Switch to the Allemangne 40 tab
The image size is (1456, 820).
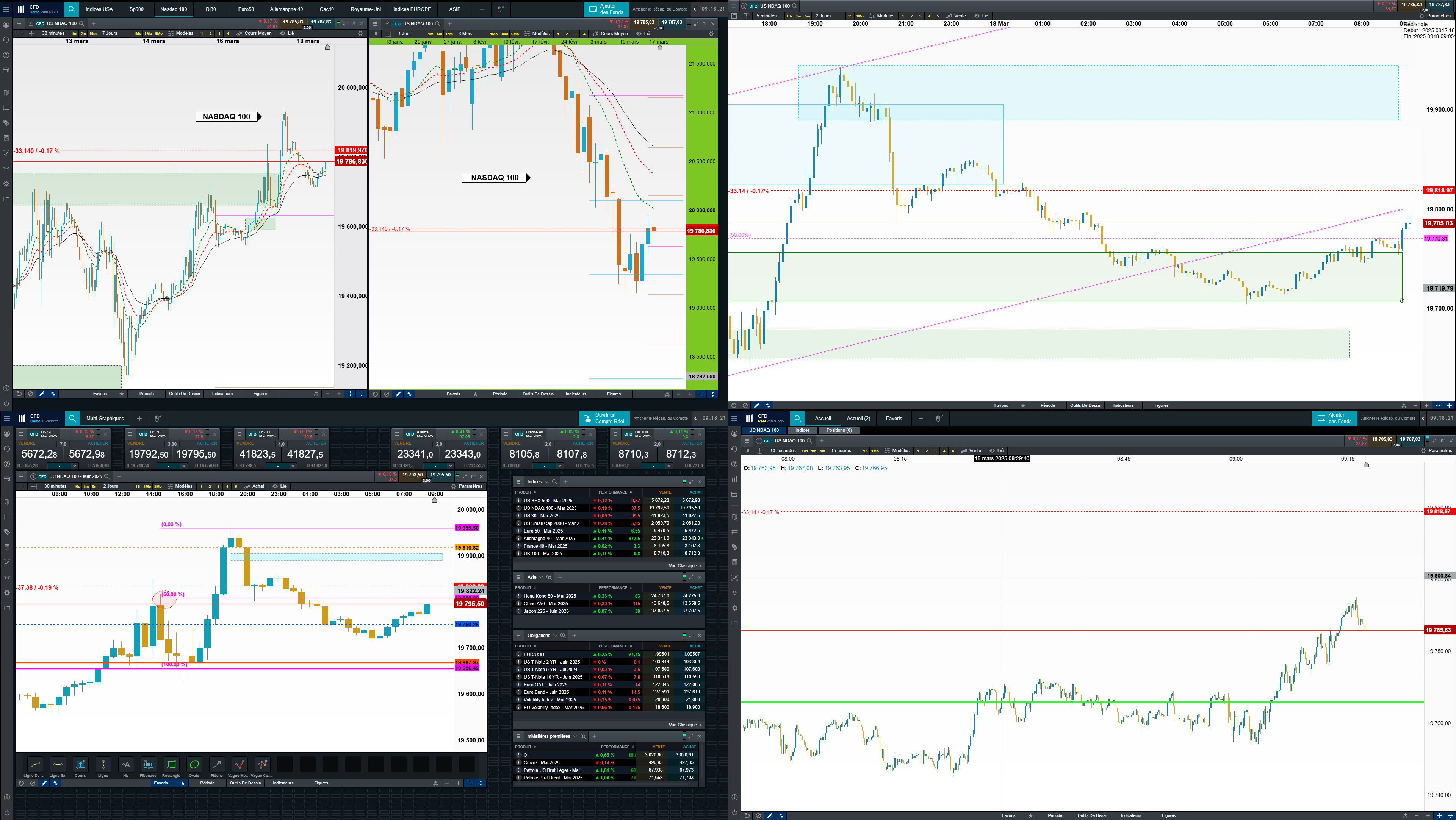coord(286,9)
